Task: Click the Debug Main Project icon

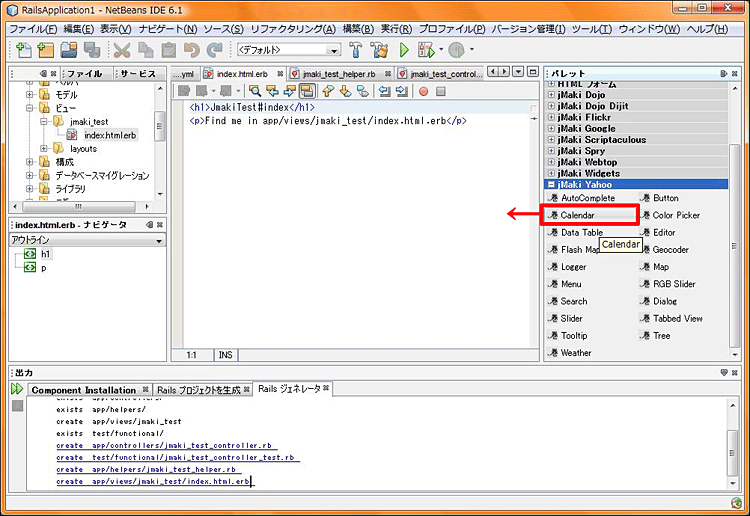Action: (x=426, y=50)
